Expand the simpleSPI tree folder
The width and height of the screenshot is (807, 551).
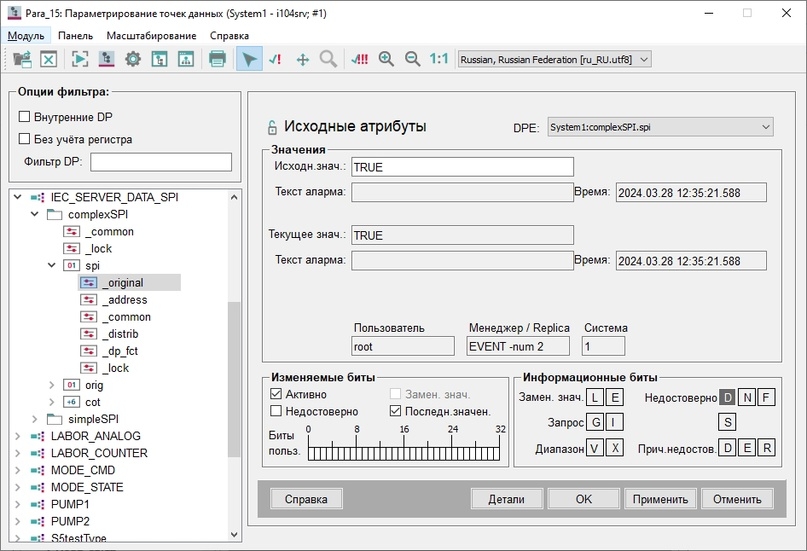tap(34, 419)
